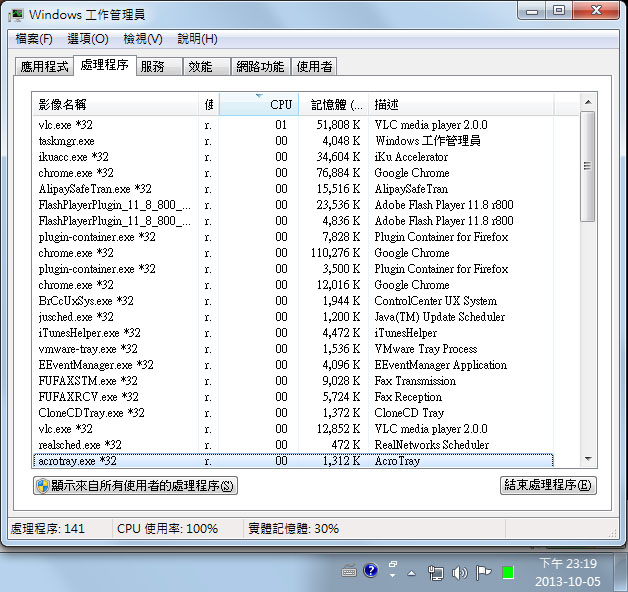Click the blue help question mark icon
The image size is (628, 592).
371,570
